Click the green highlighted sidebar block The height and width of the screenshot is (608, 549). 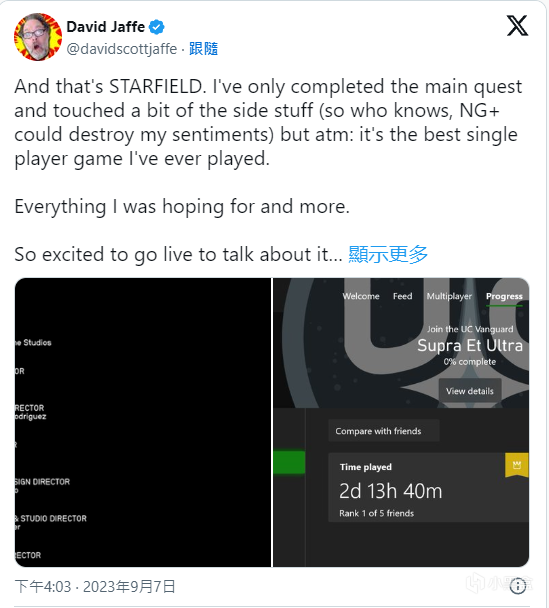click(x=289, y=462)
